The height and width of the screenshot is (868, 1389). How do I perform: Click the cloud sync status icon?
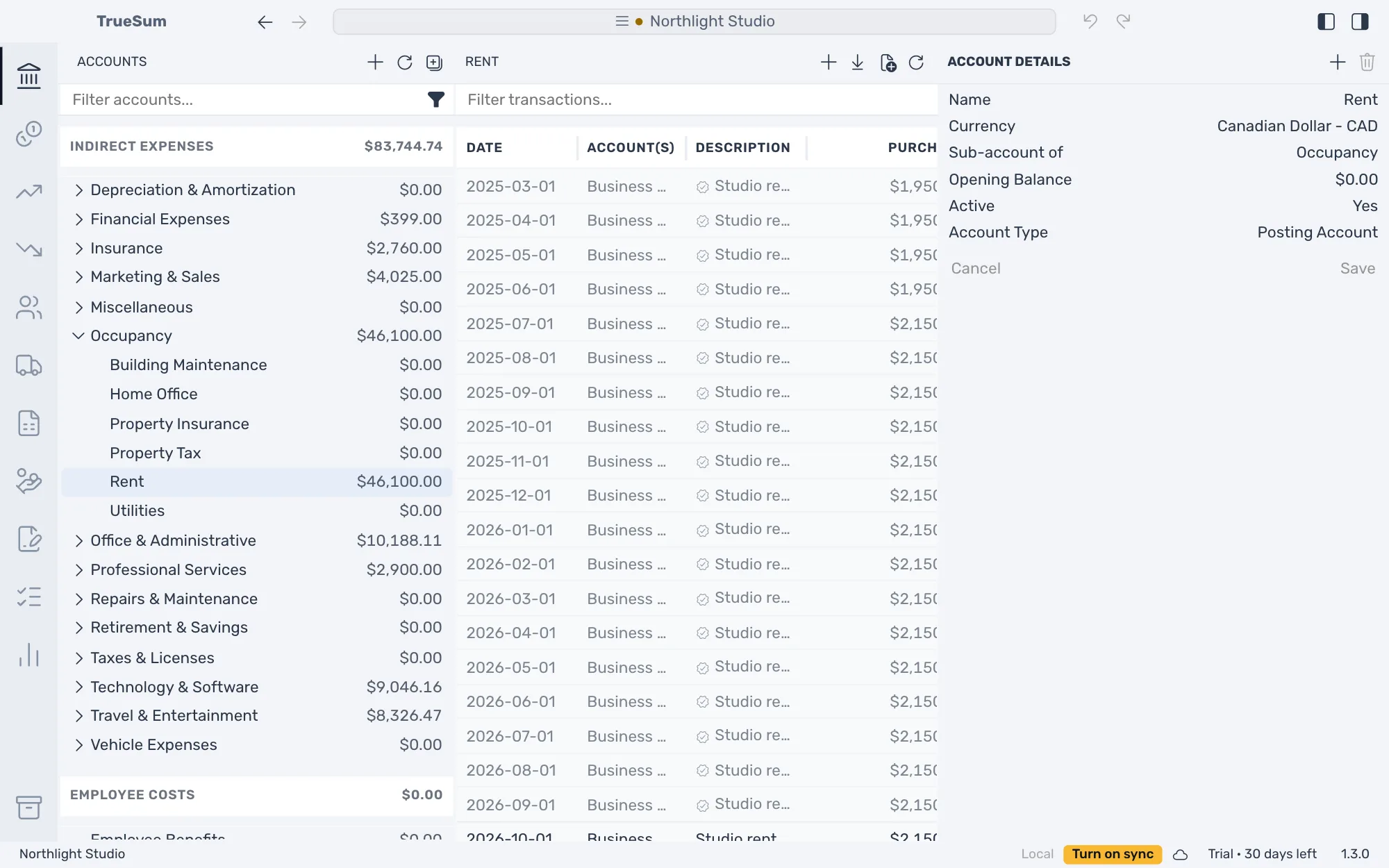click(x=1180, y=855)
